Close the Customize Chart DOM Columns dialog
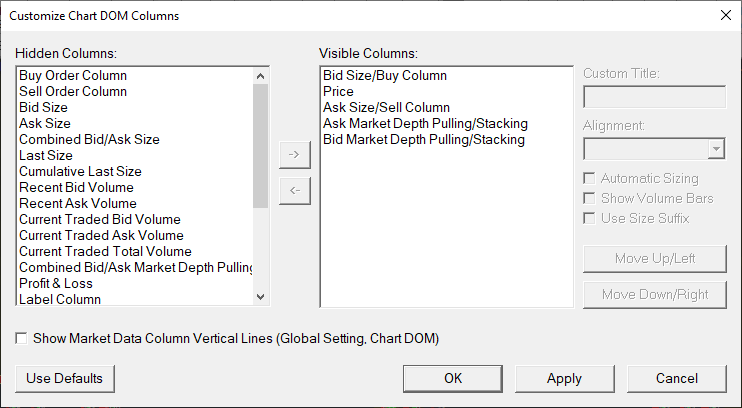The image size is (742, 408). 725,14
